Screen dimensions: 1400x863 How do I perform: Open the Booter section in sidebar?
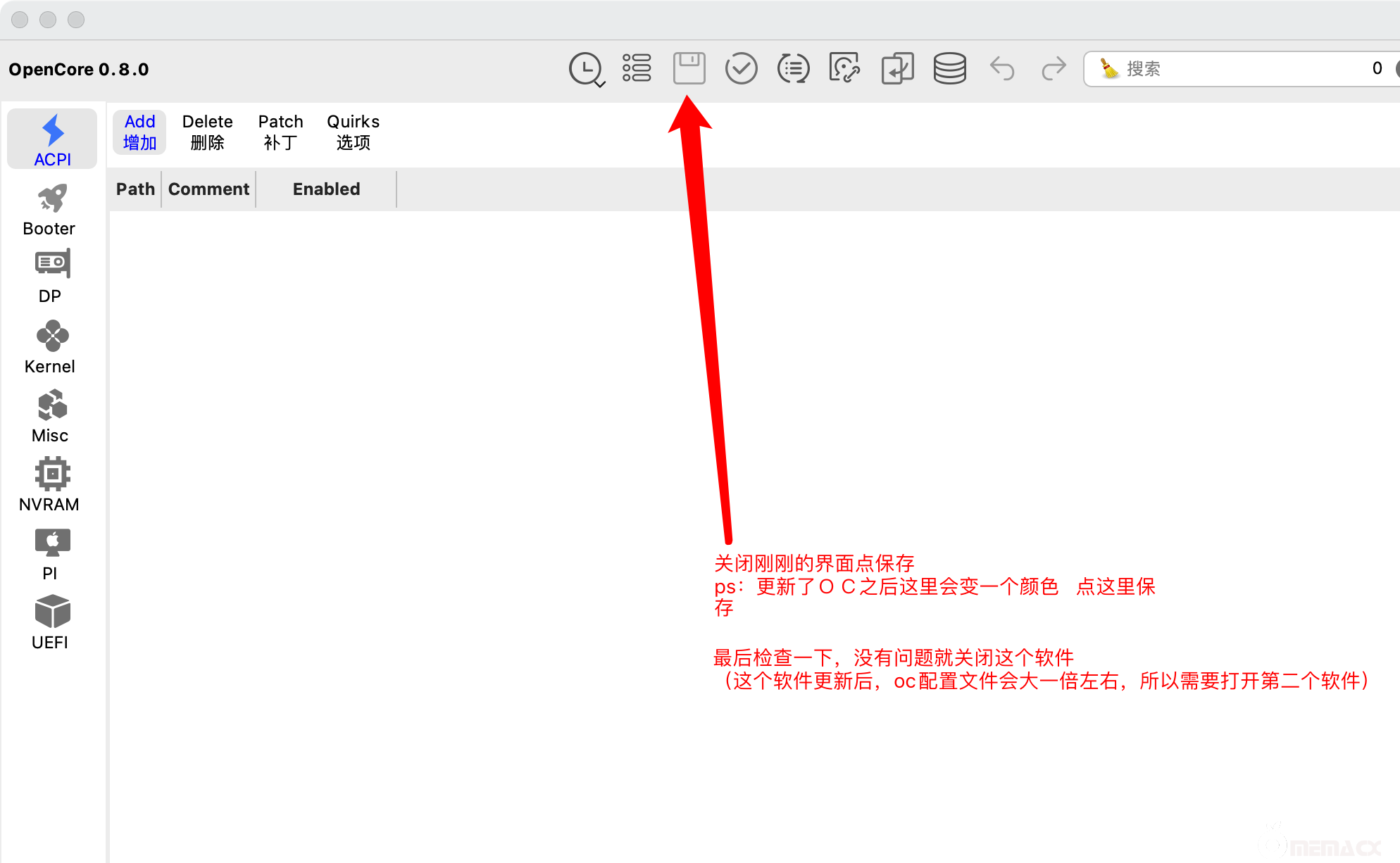click(49, 210)
